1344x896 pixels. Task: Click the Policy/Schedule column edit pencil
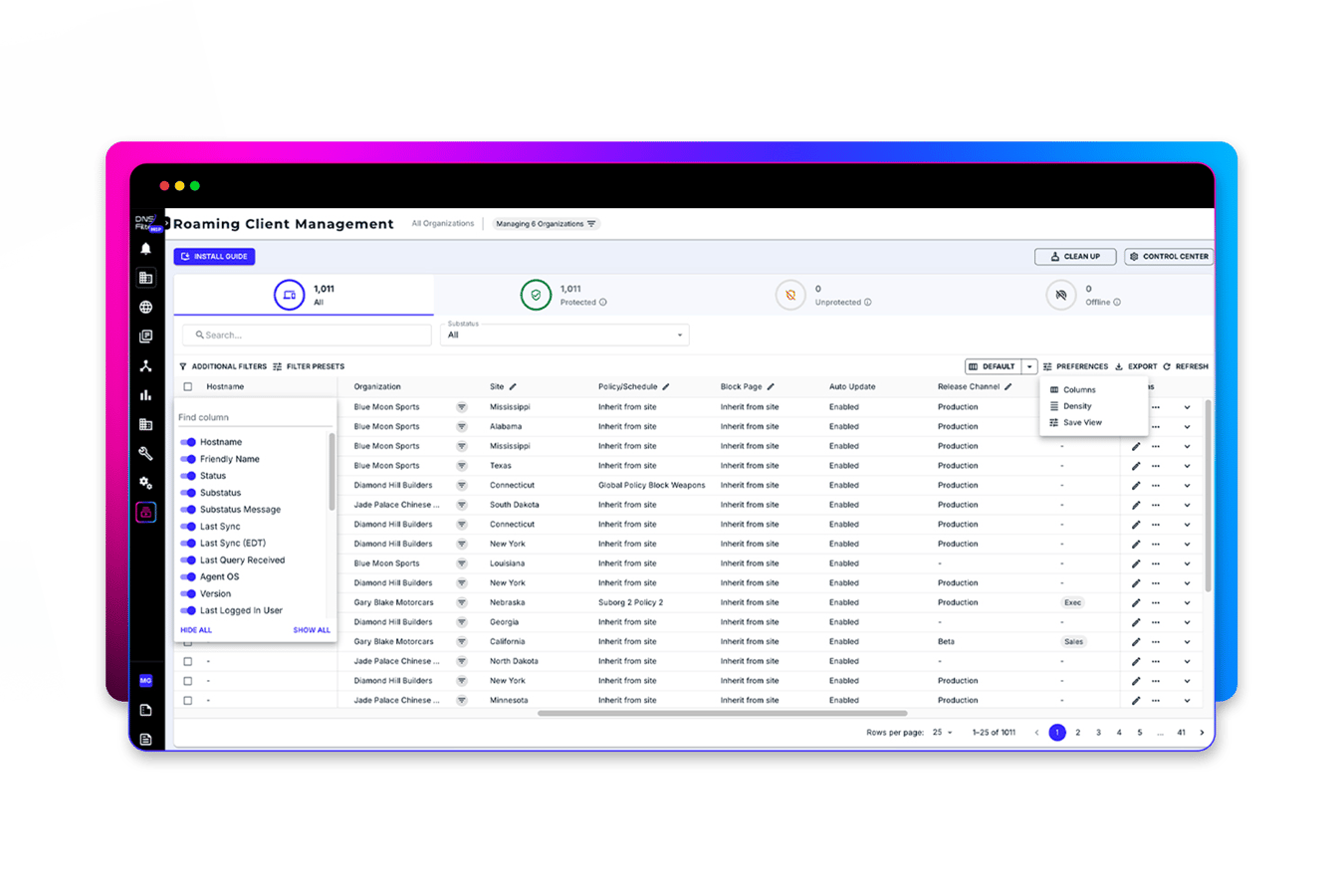[666, 386]
